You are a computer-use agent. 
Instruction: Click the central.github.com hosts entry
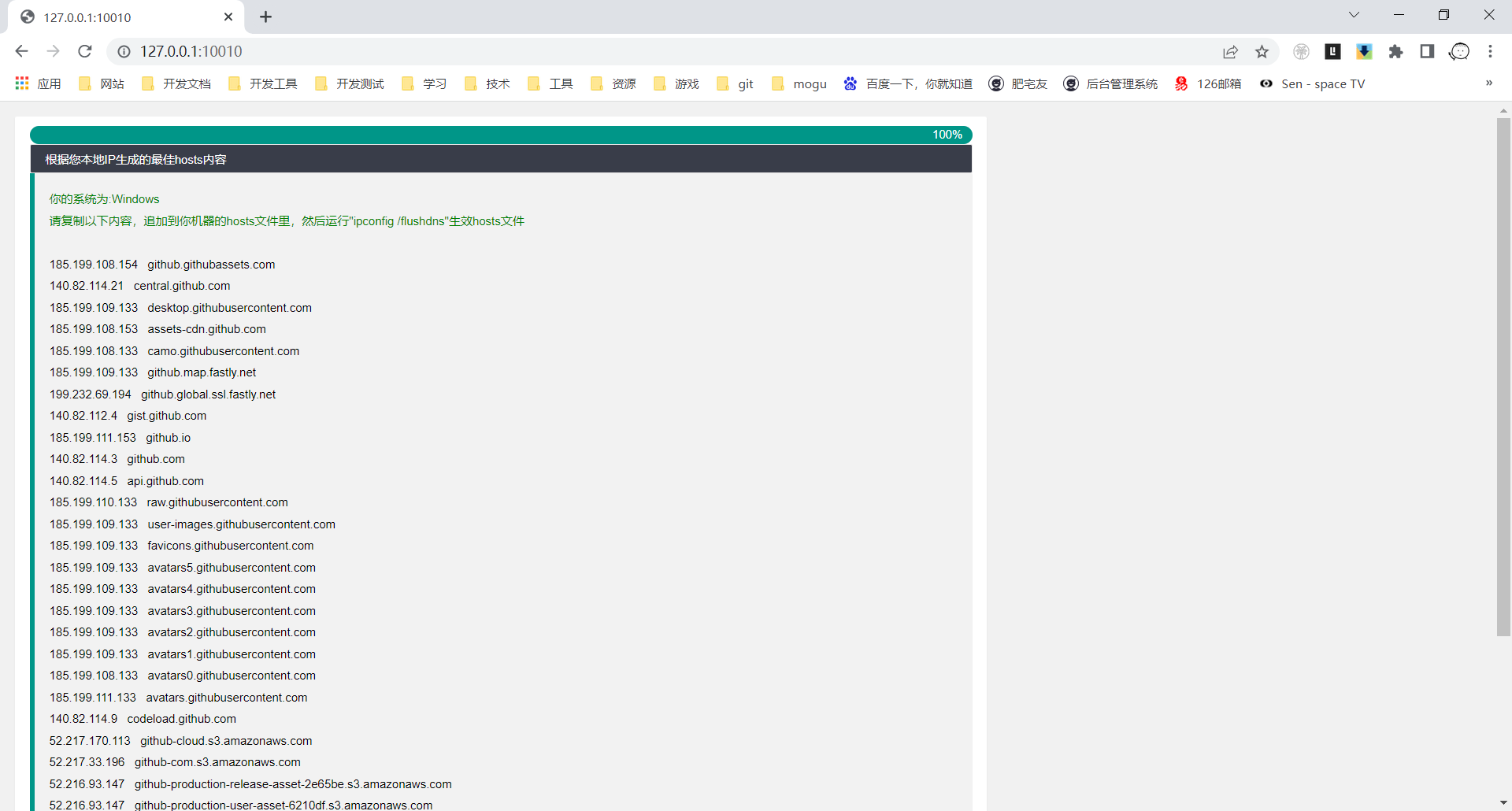pos(140,286)
